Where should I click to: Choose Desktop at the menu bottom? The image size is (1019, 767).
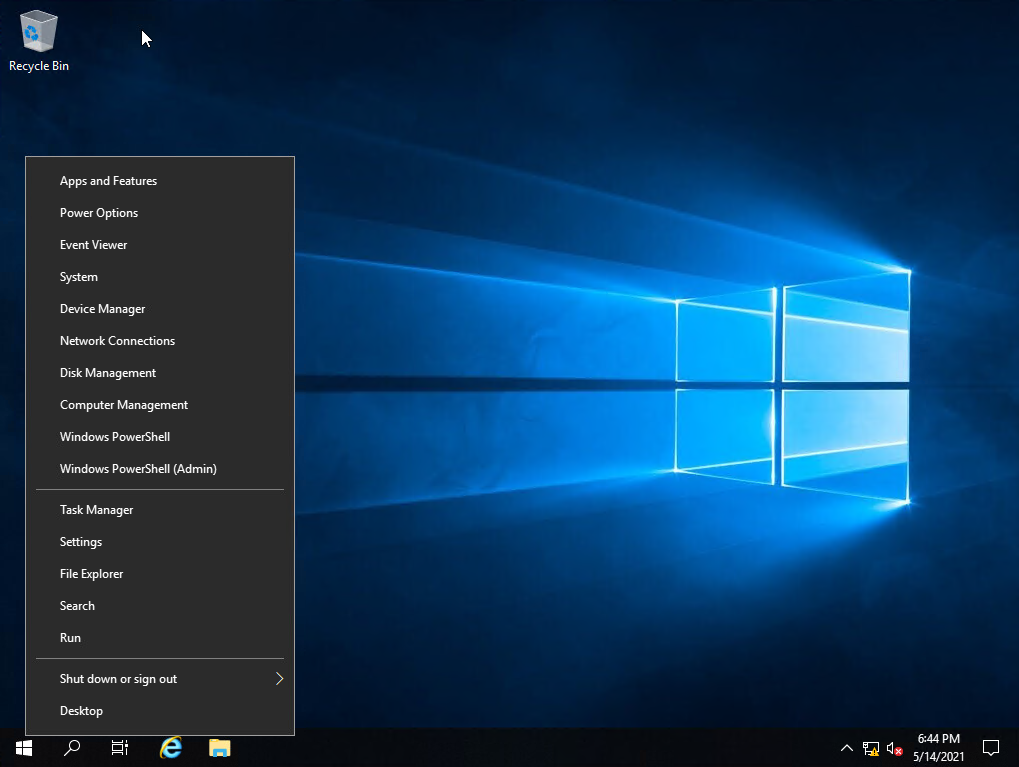point(160,710)
